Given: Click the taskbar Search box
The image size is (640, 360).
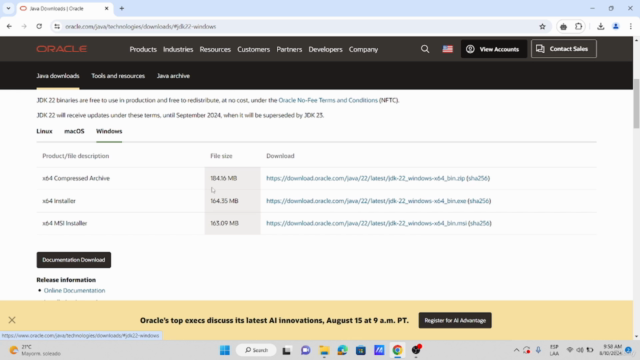Looking at the screenshot, I should (256, 350).
